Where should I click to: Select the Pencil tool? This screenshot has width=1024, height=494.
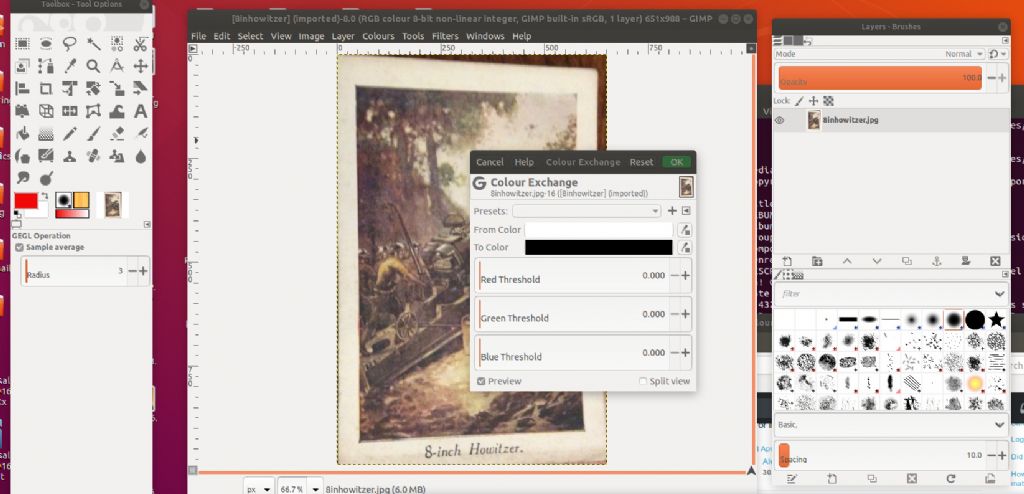(x=70, y=134)
